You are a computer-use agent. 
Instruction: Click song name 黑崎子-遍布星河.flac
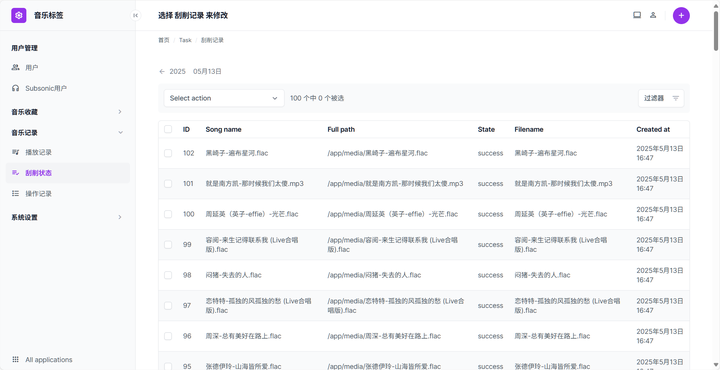(237, 153)
